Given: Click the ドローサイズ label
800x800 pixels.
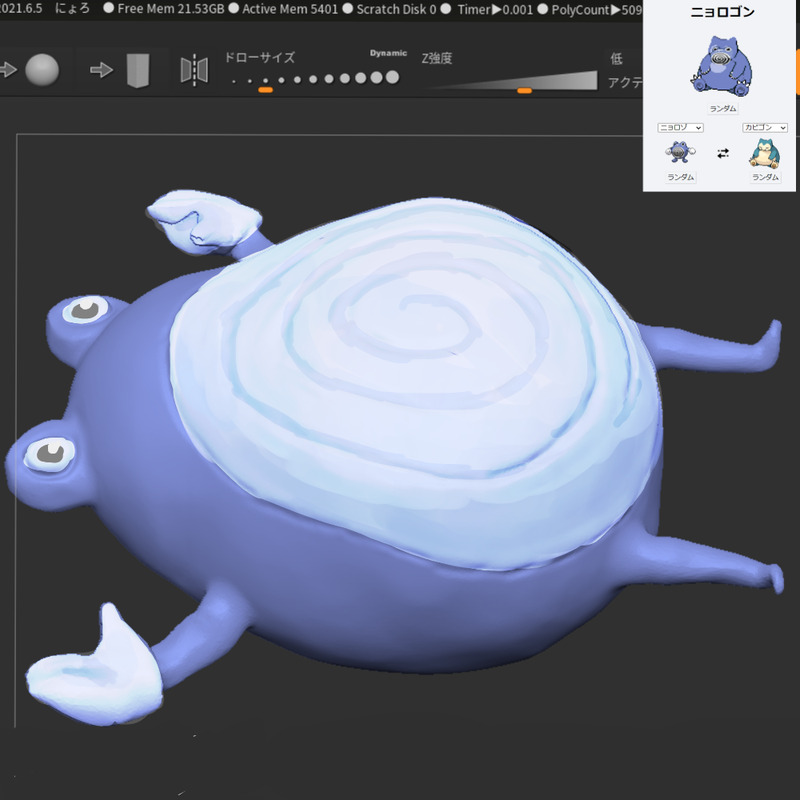Looking at the screenshot, I should click(x=260, y=57).
